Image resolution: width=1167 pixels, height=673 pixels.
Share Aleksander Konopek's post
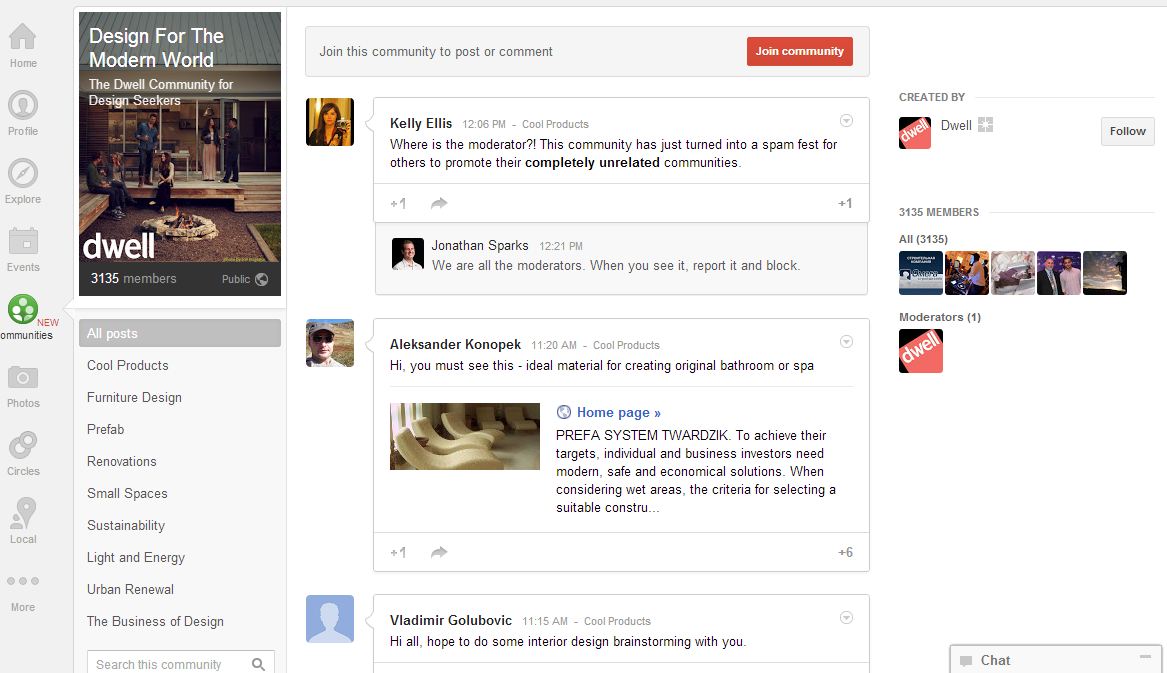point(438,551)
